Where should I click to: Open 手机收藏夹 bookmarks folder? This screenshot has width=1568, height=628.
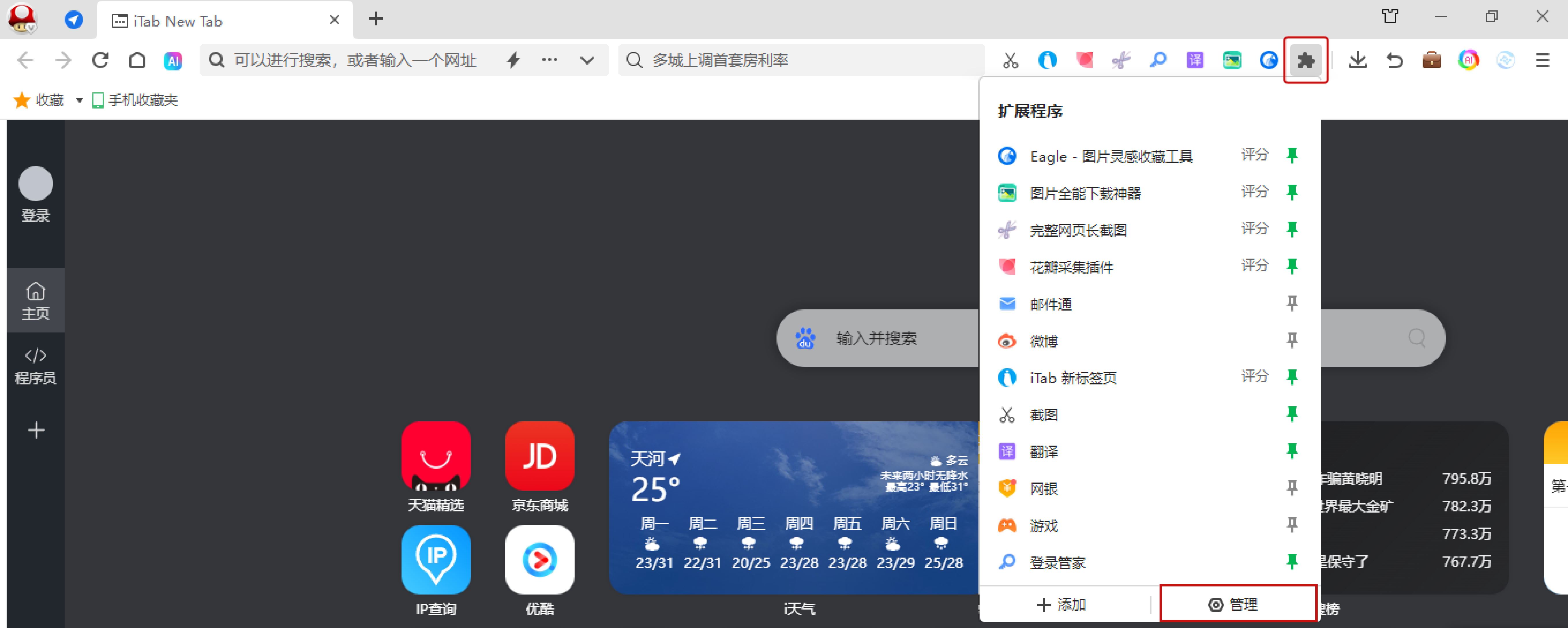pos(134,100)
